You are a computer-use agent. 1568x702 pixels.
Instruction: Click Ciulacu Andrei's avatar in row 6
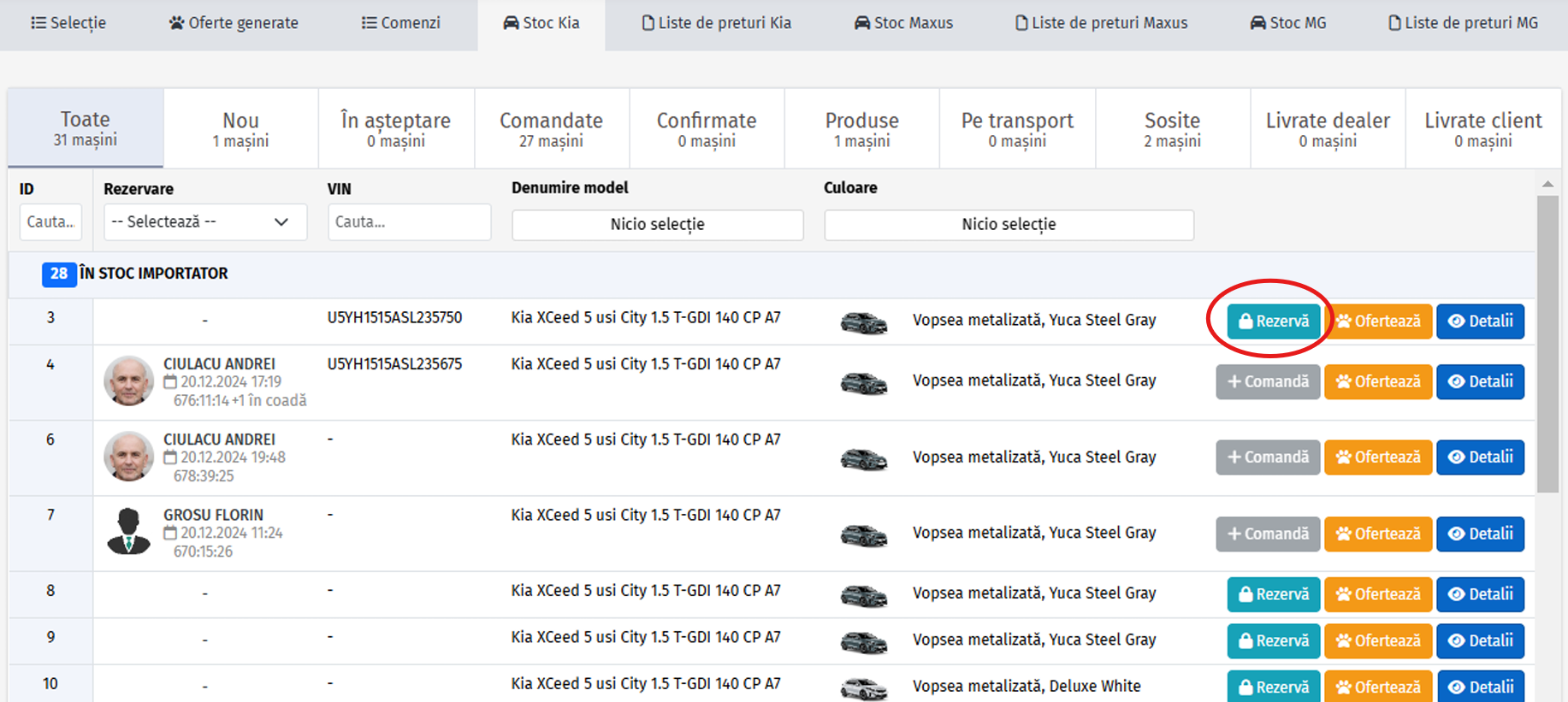(x=128, y=456)
